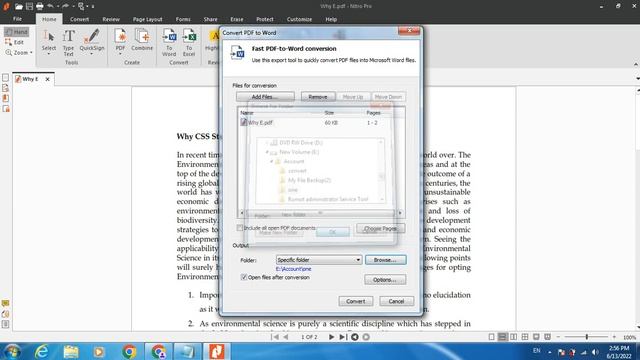The height and width of the screenshot is (360, 640).
Task: Click Cancel in the Convert dialog
Action: pyautogui.click(x=396, y=301)
